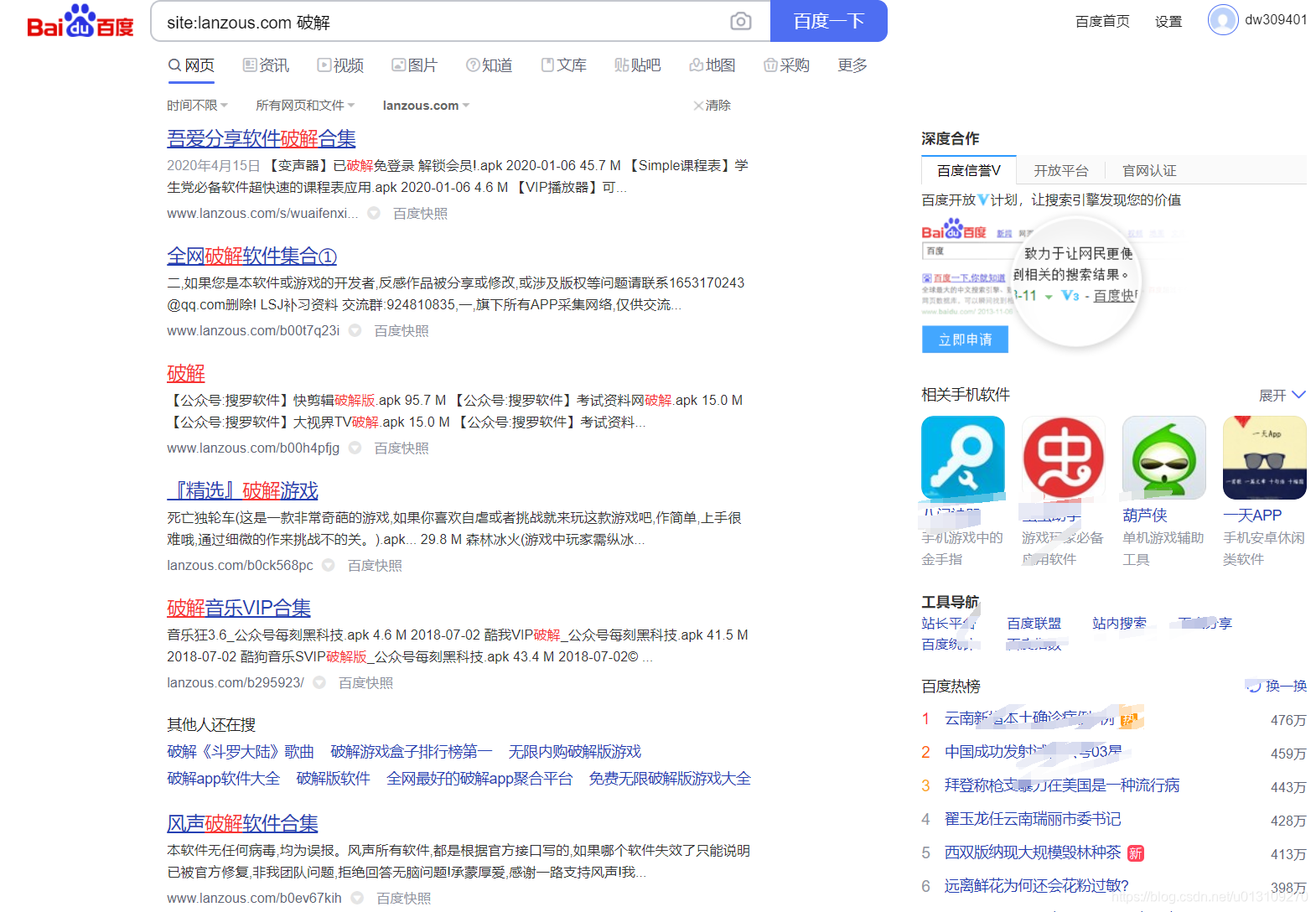
Task: Click verification icon beside b00h4pfjg URL
Action: [355, 448]
